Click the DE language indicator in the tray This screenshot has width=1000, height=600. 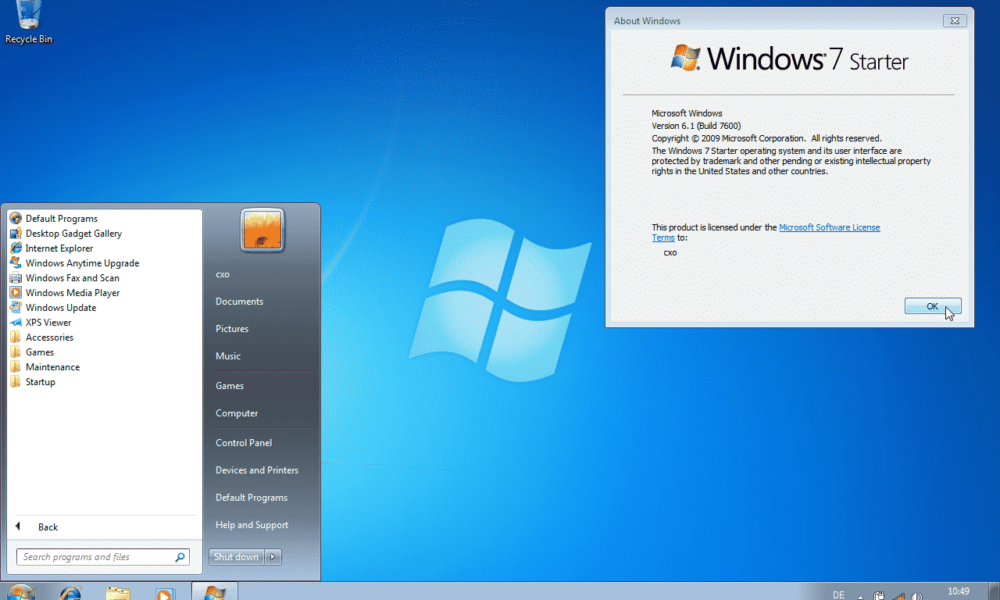click(x=841, y=593)
